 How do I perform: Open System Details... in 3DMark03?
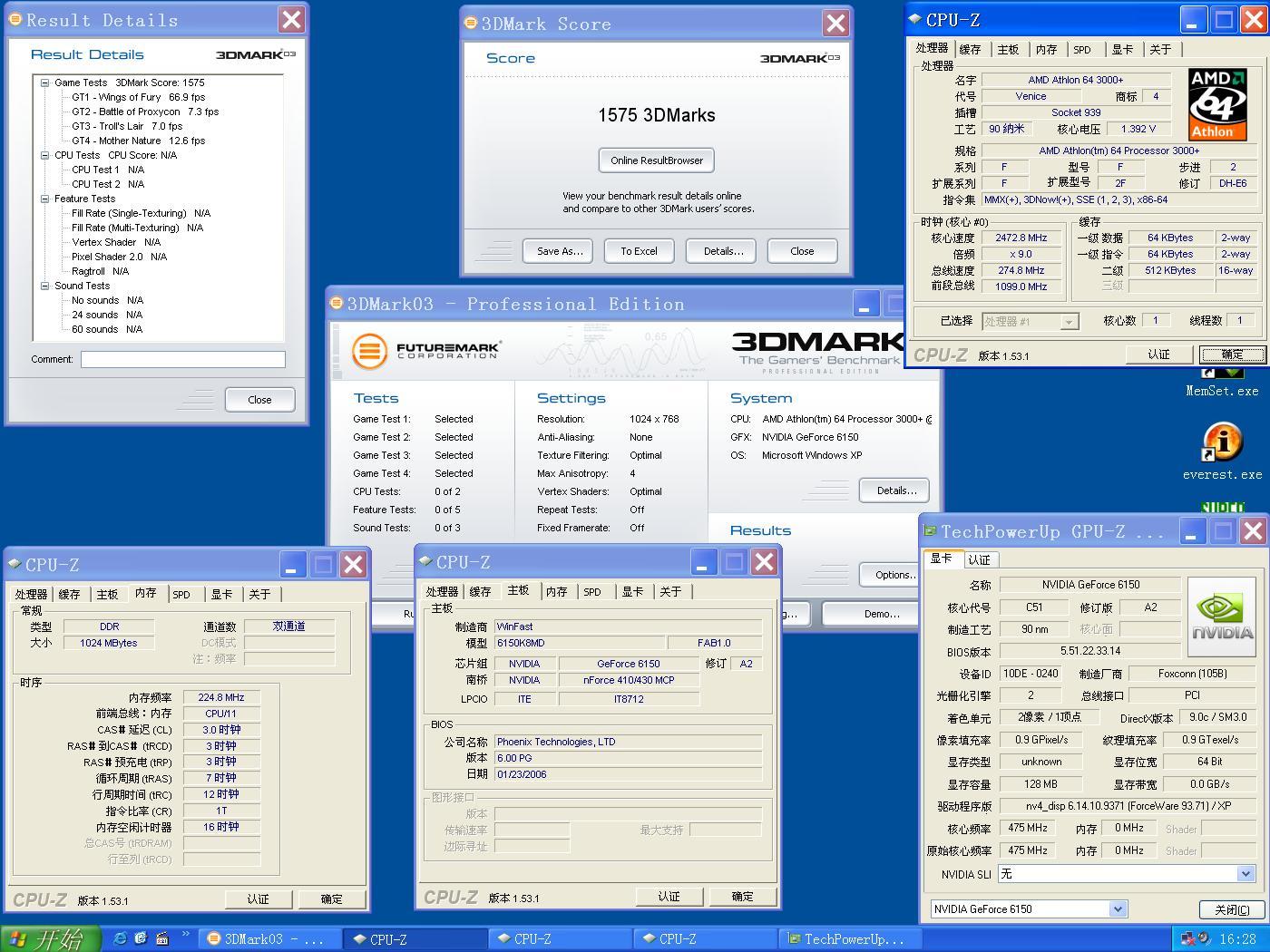pyautogui.click(x=894, y=491)
